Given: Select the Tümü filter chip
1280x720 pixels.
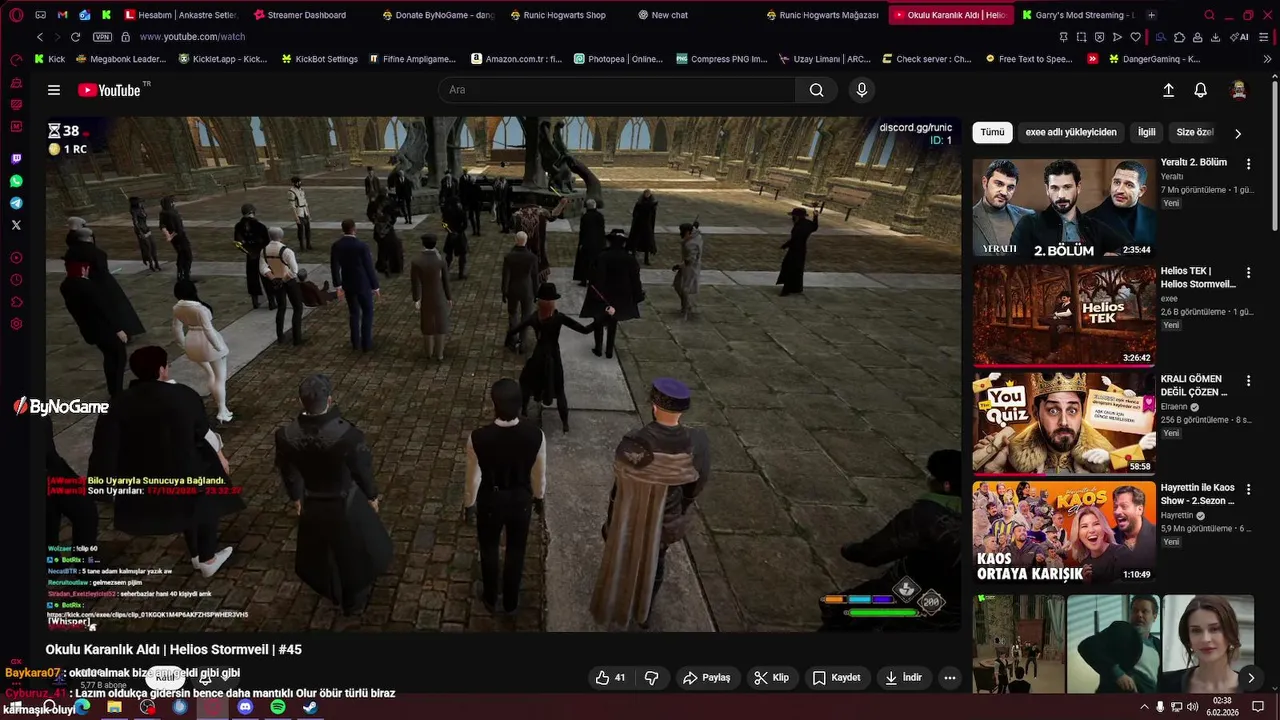Looking at the screenshot, I should (992, 132).
